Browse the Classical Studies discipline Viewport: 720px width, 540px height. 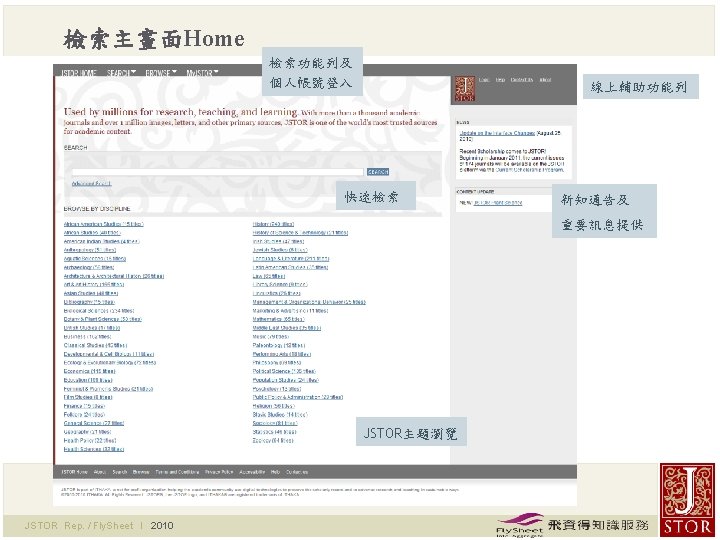tap(95, 345)
